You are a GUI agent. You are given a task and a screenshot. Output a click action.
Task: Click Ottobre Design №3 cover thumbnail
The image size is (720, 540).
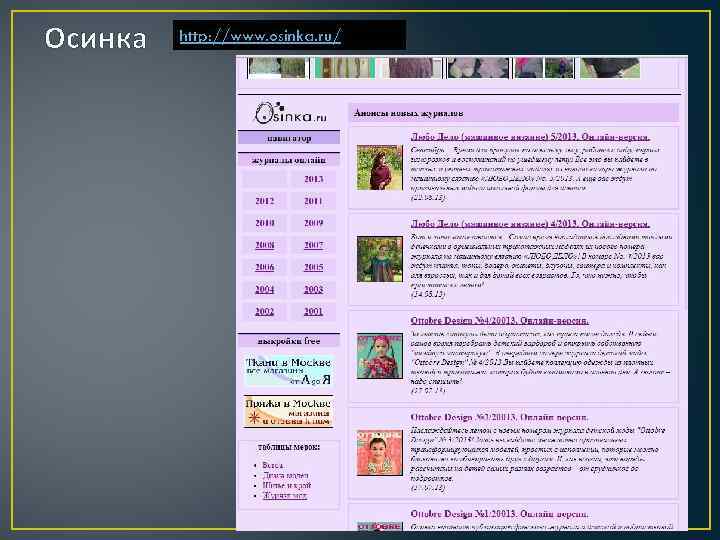point(380,453)
